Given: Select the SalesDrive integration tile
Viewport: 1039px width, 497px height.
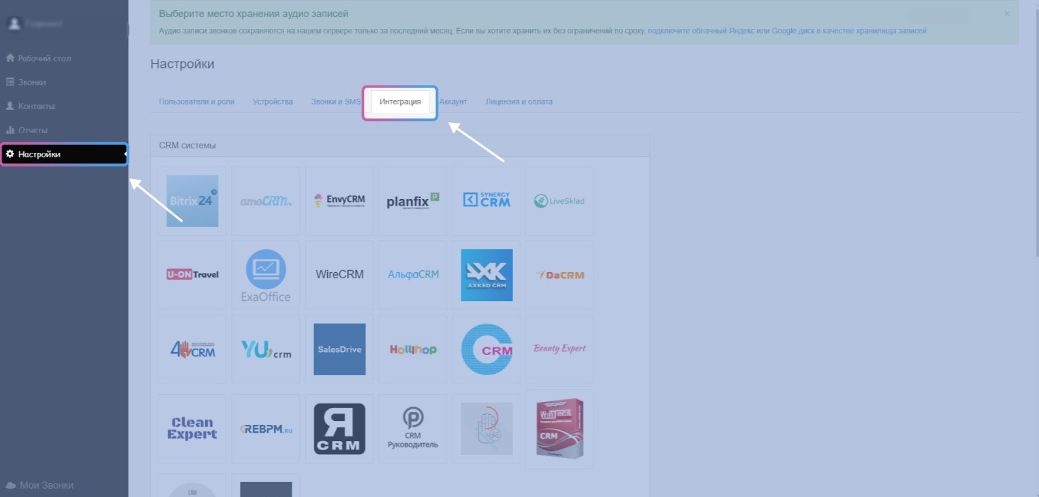Looking at the screenshot, I should [x=339, y=349].
